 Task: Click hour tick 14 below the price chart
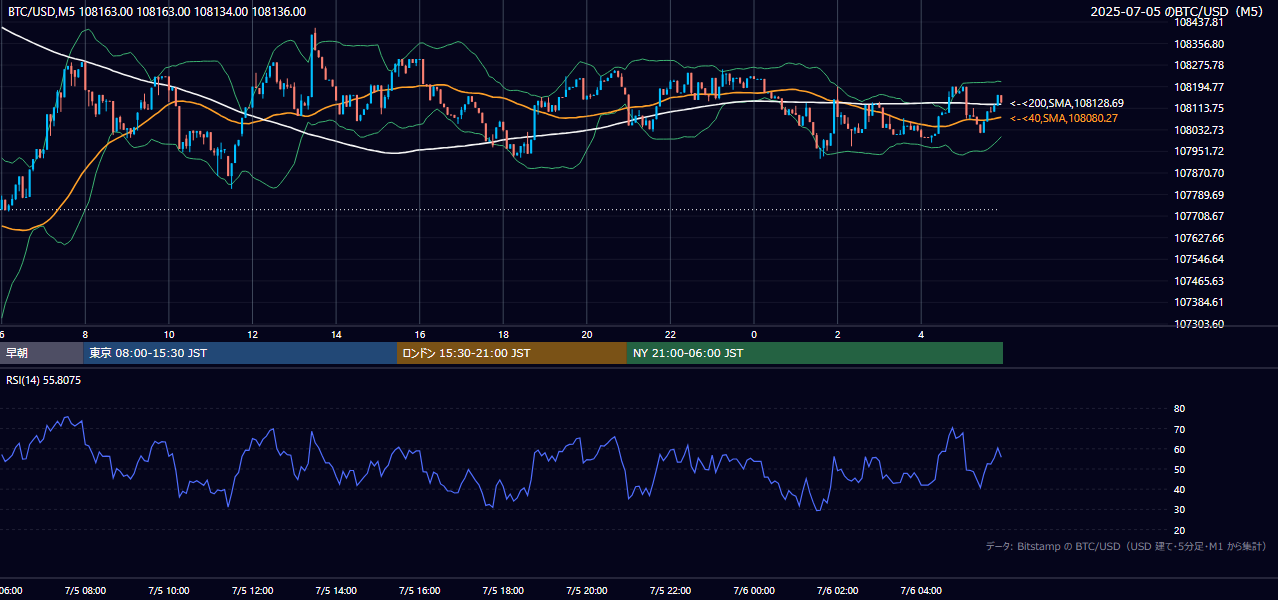pyautogui.click(x=336, y=335)
